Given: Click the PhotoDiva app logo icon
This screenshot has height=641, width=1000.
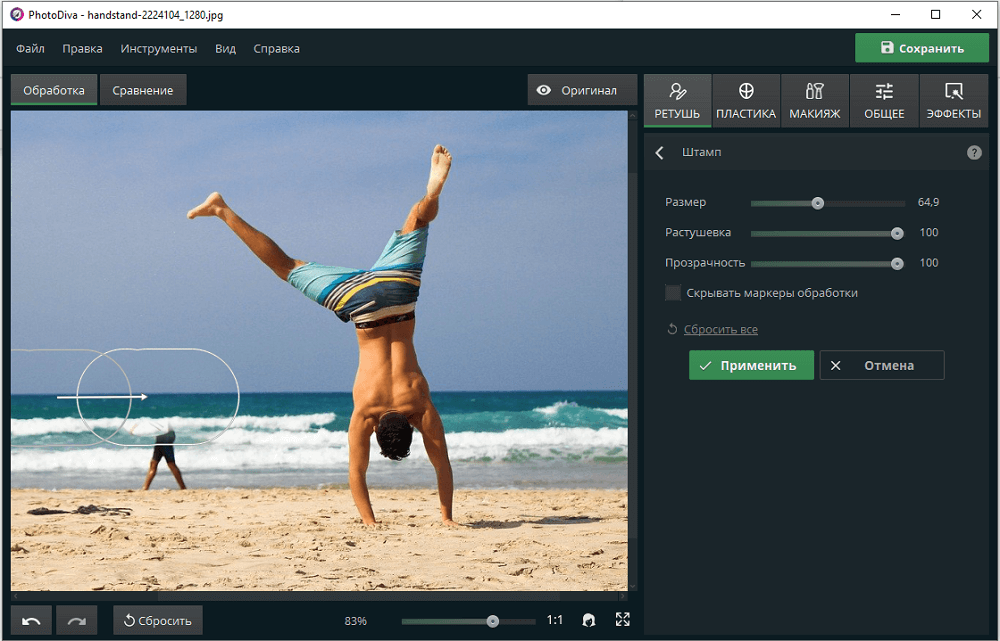Looking at the screenshot, I should (x=17, y=14).
